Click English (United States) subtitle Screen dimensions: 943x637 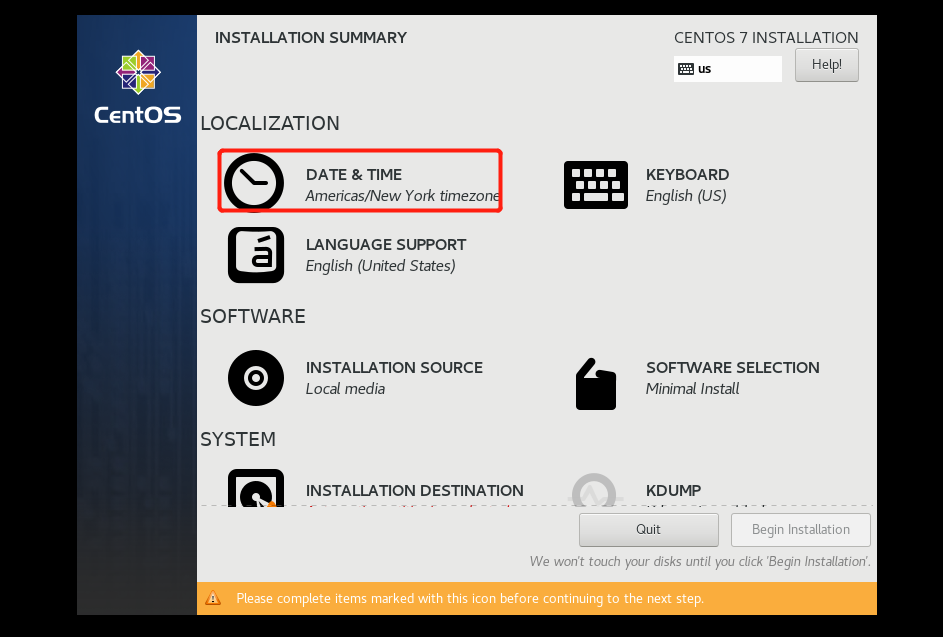click(381, 265)
